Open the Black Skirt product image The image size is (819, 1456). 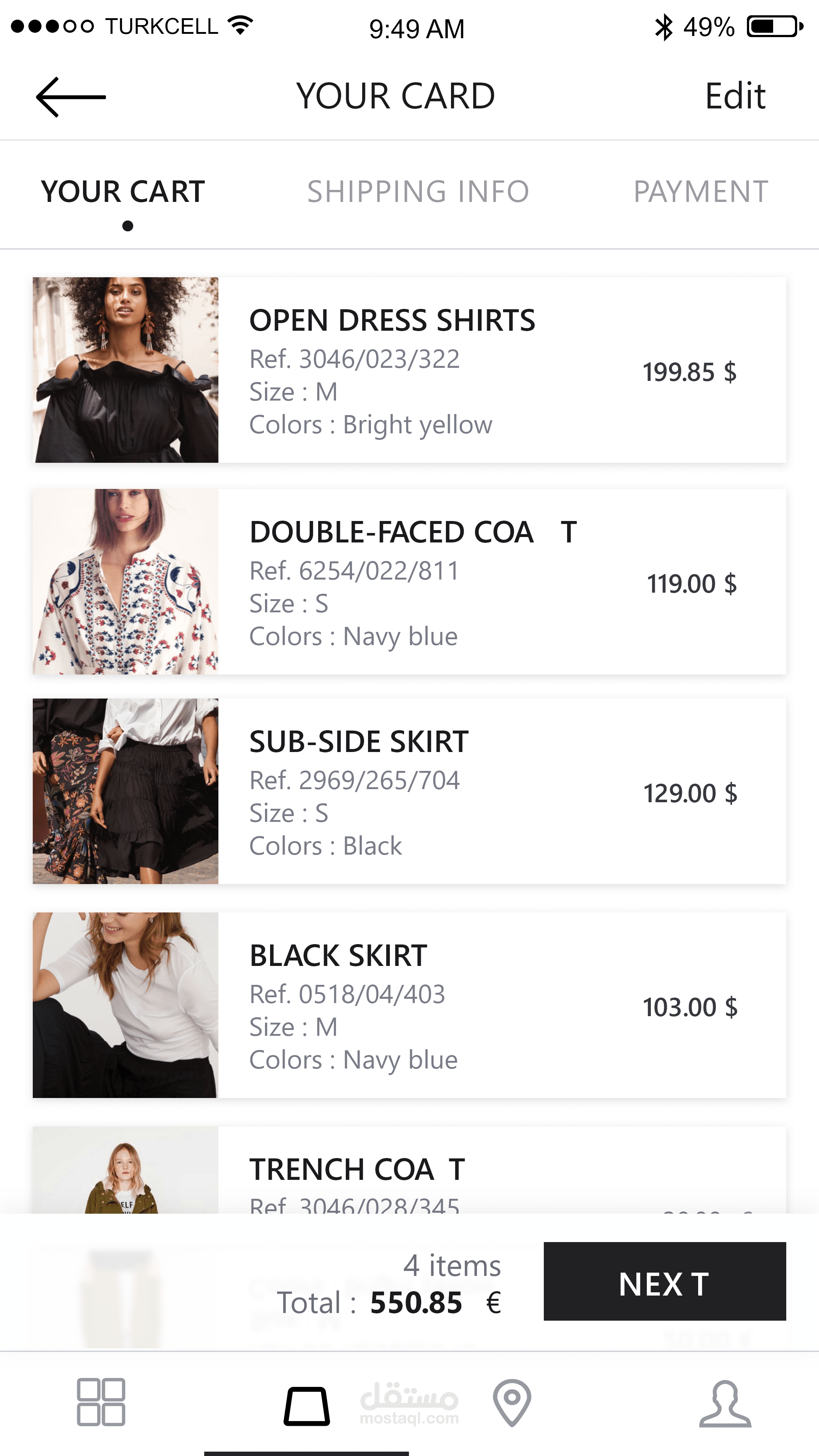[126, 1005]
